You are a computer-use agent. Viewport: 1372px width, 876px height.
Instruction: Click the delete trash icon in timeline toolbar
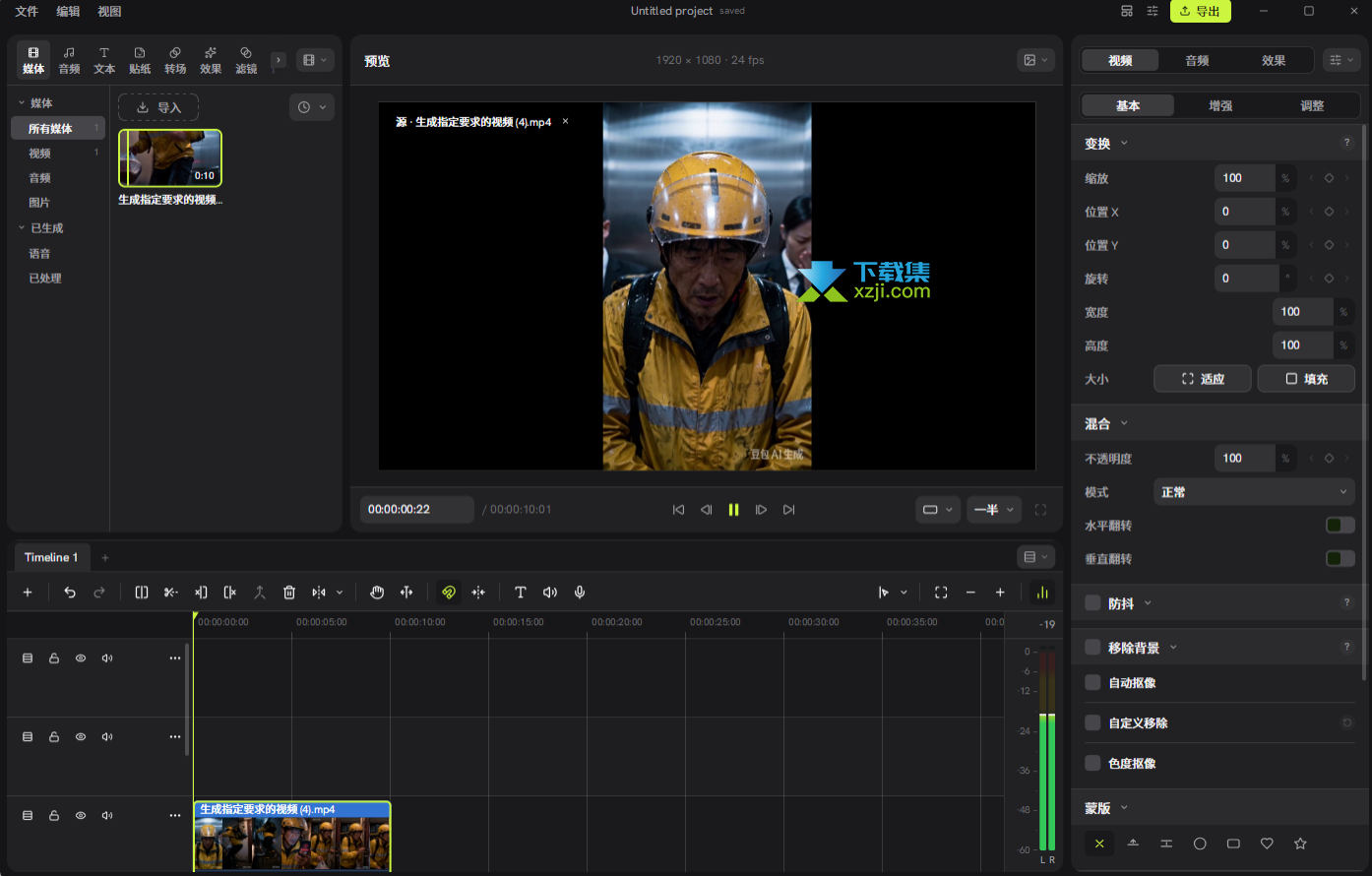point(289,593)
